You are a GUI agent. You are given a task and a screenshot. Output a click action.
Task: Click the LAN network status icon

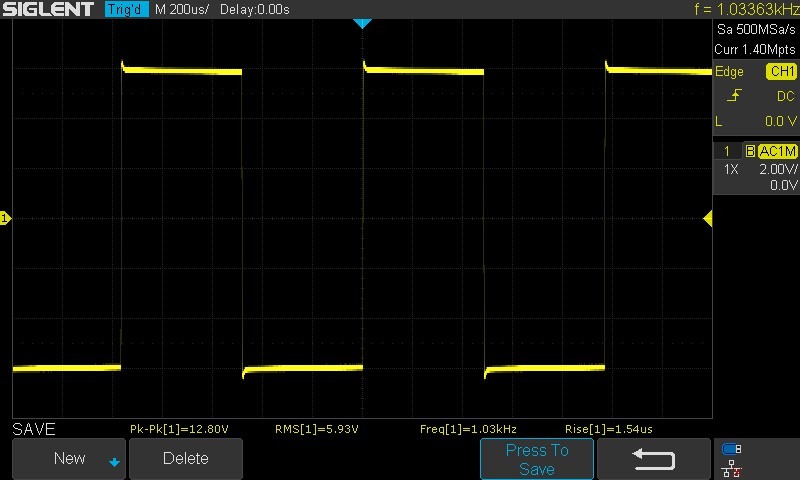(x=732, y=468)
